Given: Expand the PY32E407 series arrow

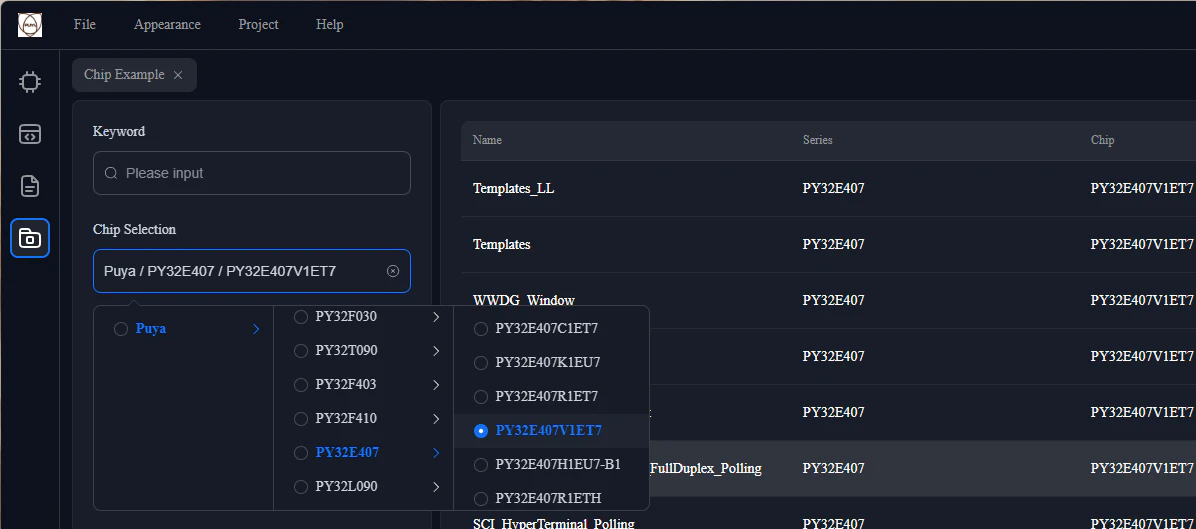Looking at the screenshot, I should (436, 452).
